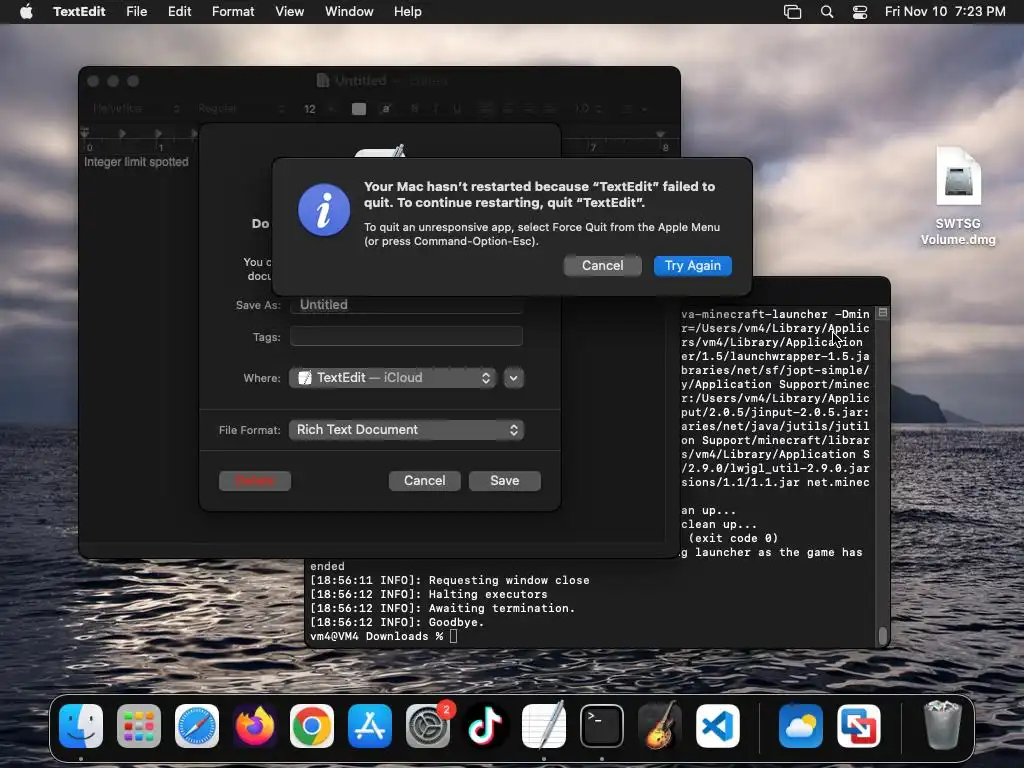
Task: Open the TextEdit app menu
Action: coord(79,11)
